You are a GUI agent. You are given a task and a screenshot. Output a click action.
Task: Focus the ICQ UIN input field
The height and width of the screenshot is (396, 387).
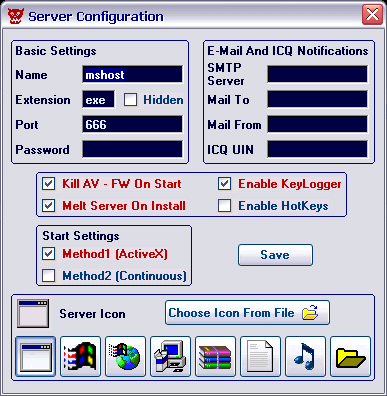pos(318,149)
